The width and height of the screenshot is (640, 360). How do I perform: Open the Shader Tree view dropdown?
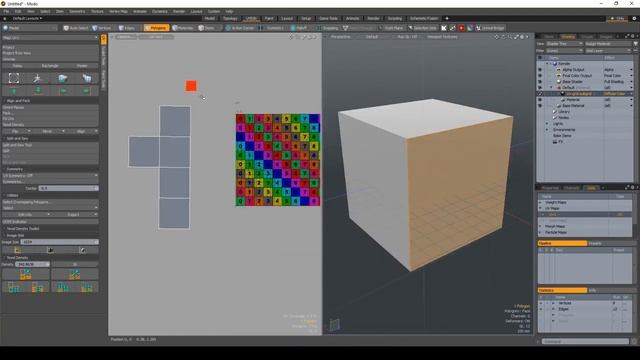(564, 44)
